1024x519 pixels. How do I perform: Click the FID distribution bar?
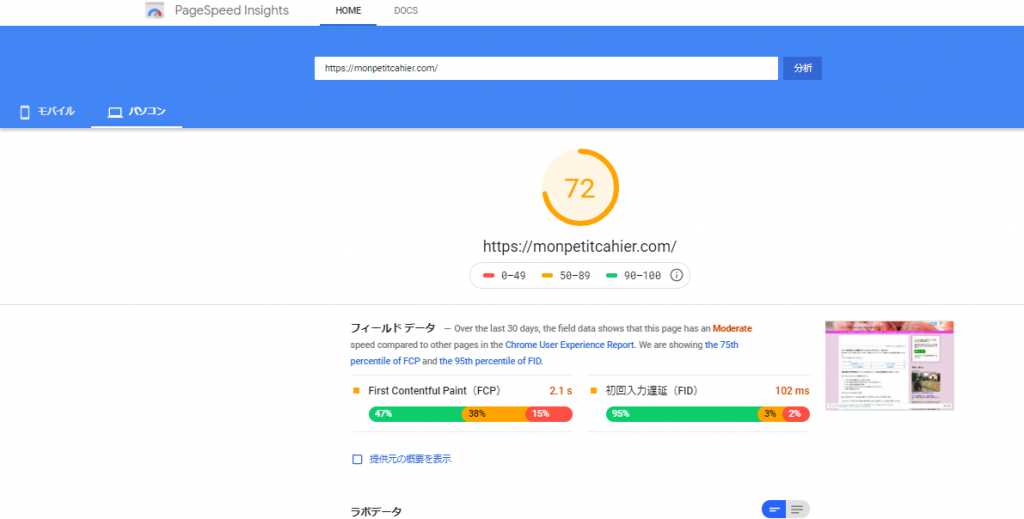(708, 414)
